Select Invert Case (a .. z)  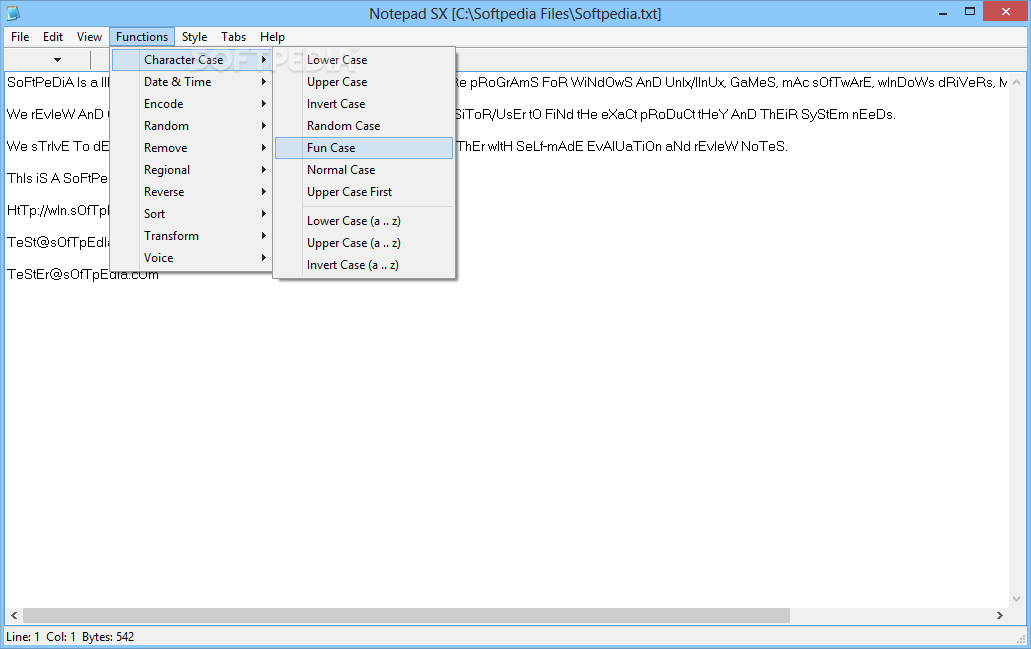tap(364, 265)
